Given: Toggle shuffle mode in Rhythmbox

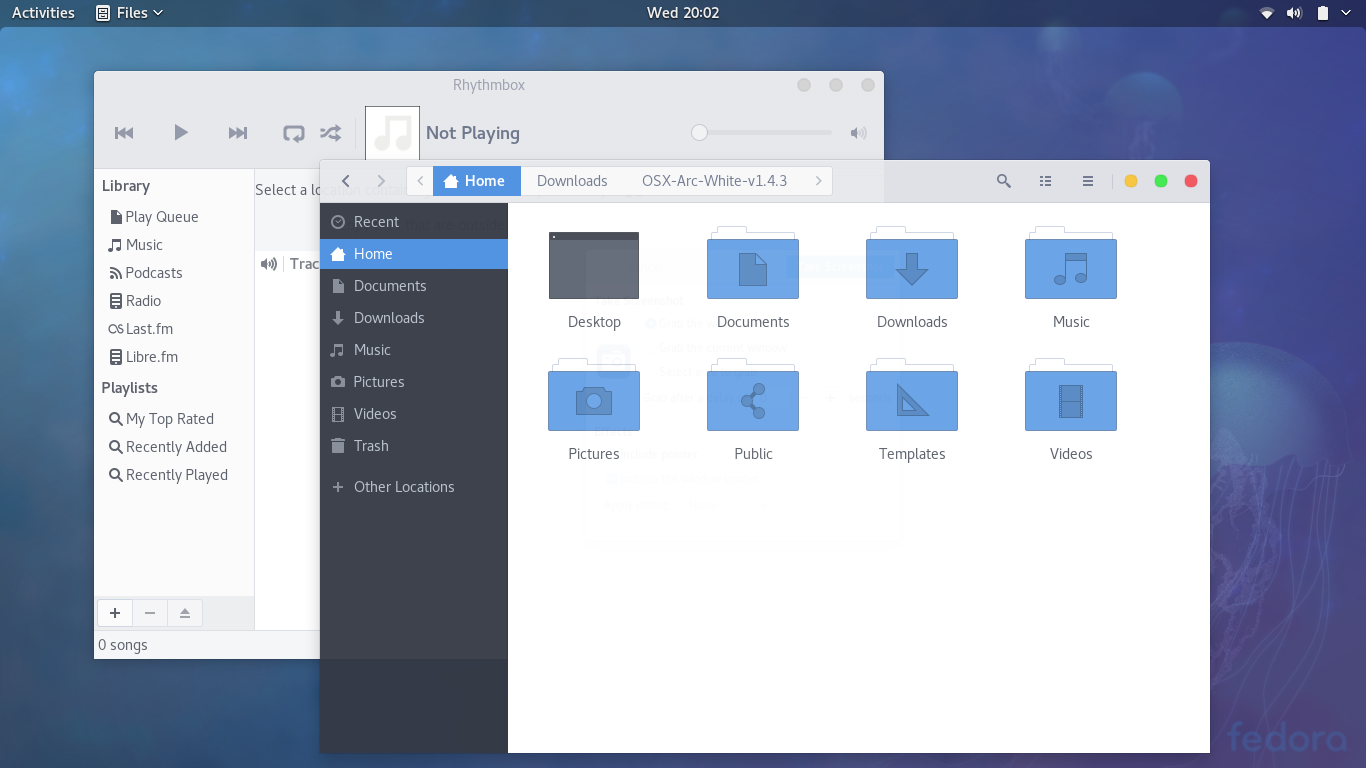Looking at the screenshot, I should (330, 133).
